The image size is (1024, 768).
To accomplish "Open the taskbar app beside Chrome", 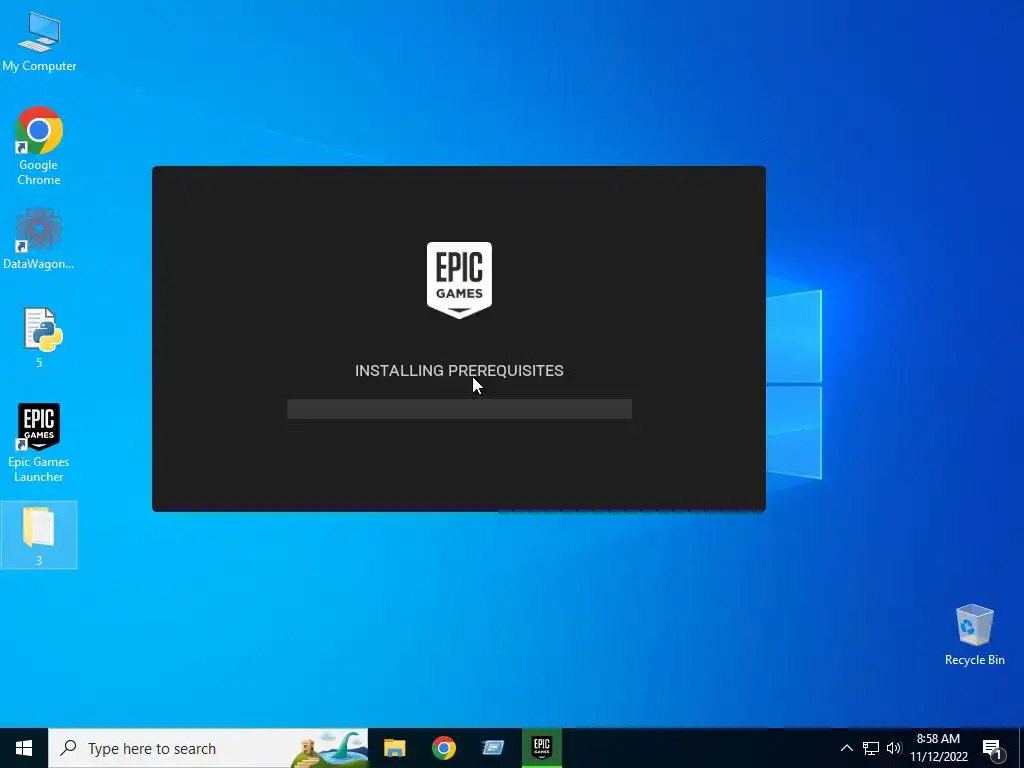I will point(492,748).
